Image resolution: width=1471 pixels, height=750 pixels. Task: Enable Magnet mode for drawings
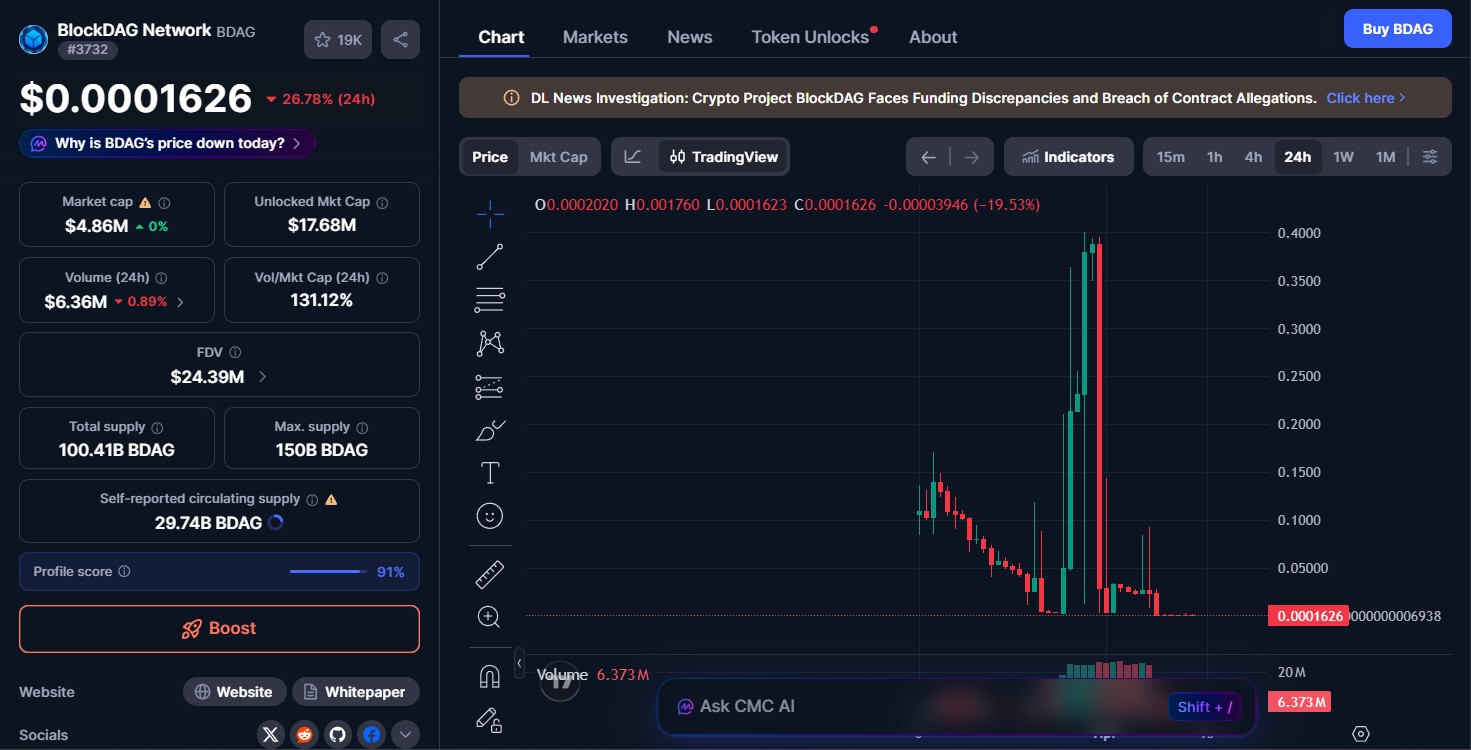489,676
